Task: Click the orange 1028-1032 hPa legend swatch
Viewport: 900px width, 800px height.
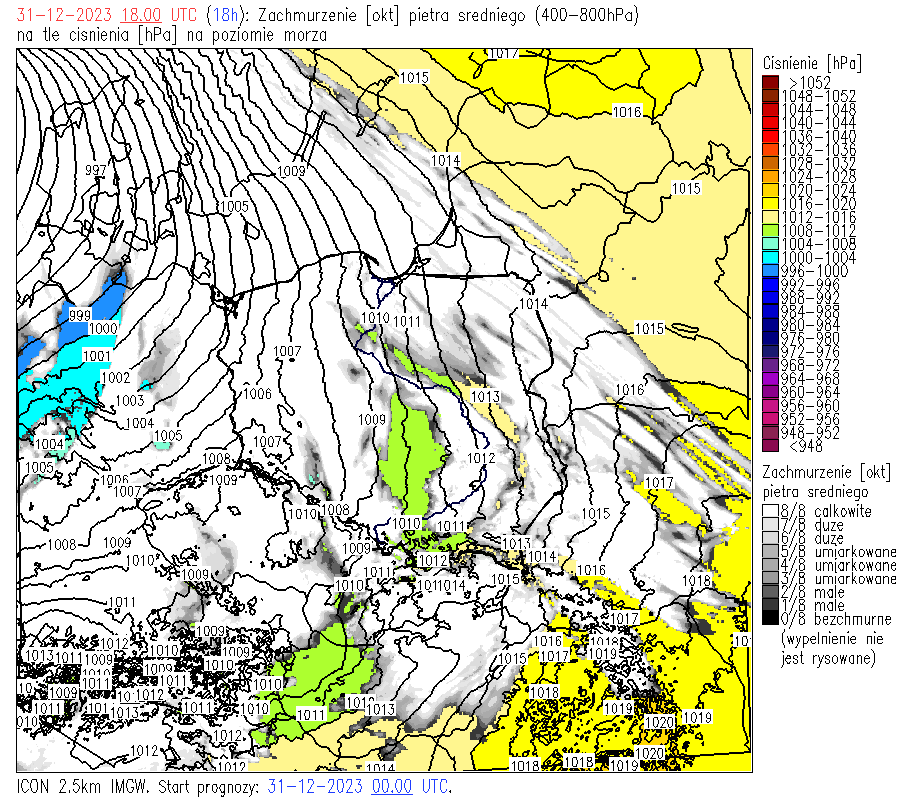Action: (770, 164)
